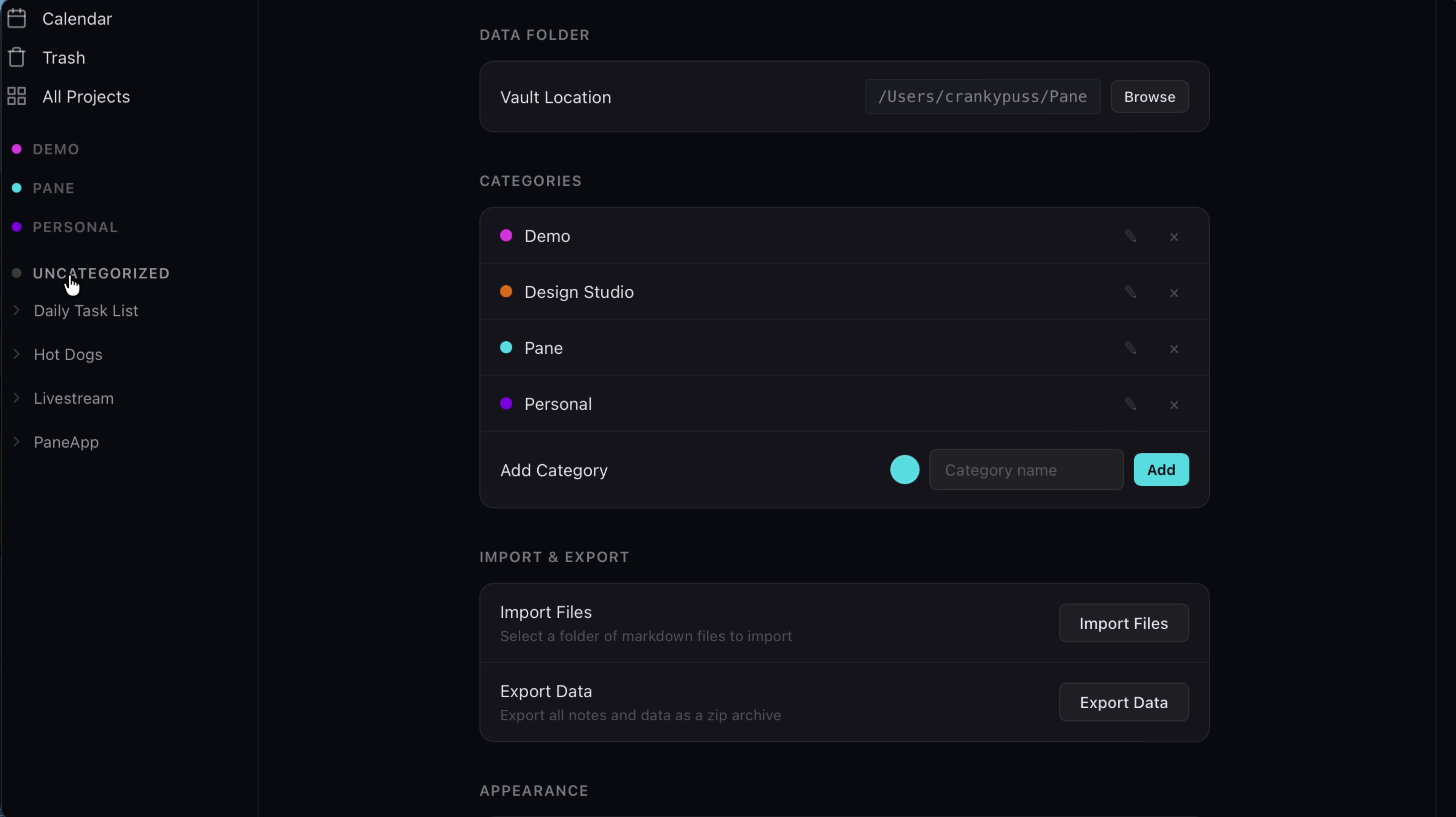Expand the Hot Dogs project
1456x817 pixels.
click(x=16, y=354)
